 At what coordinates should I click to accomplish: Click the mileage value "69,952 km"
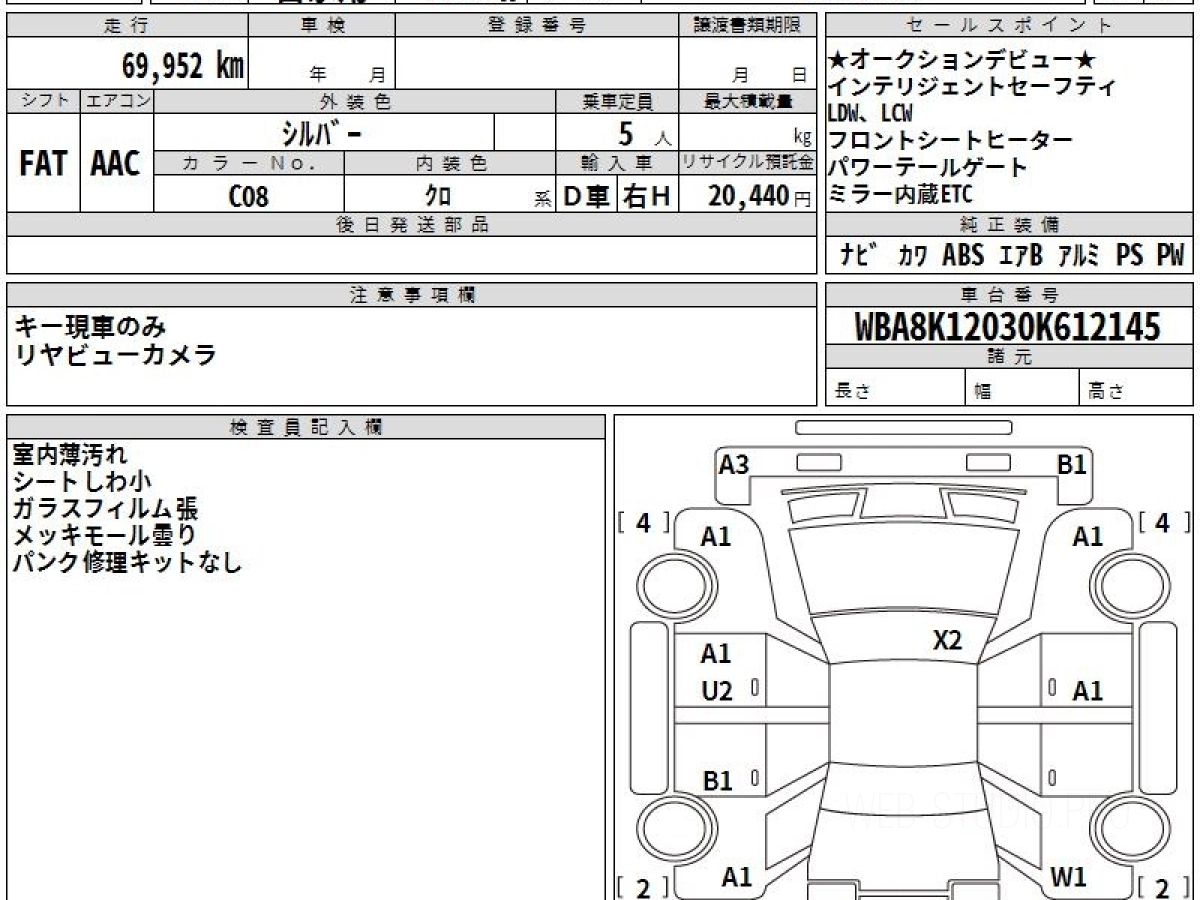[x=183, y=66]
